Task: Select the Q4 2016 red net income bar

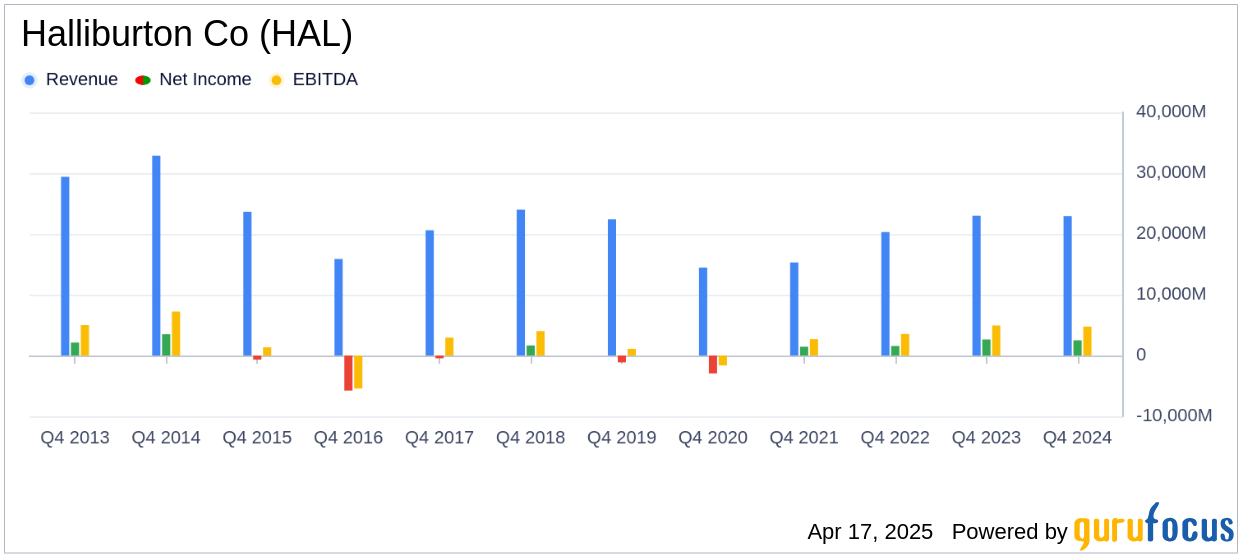Action: (x=348, y=373)
